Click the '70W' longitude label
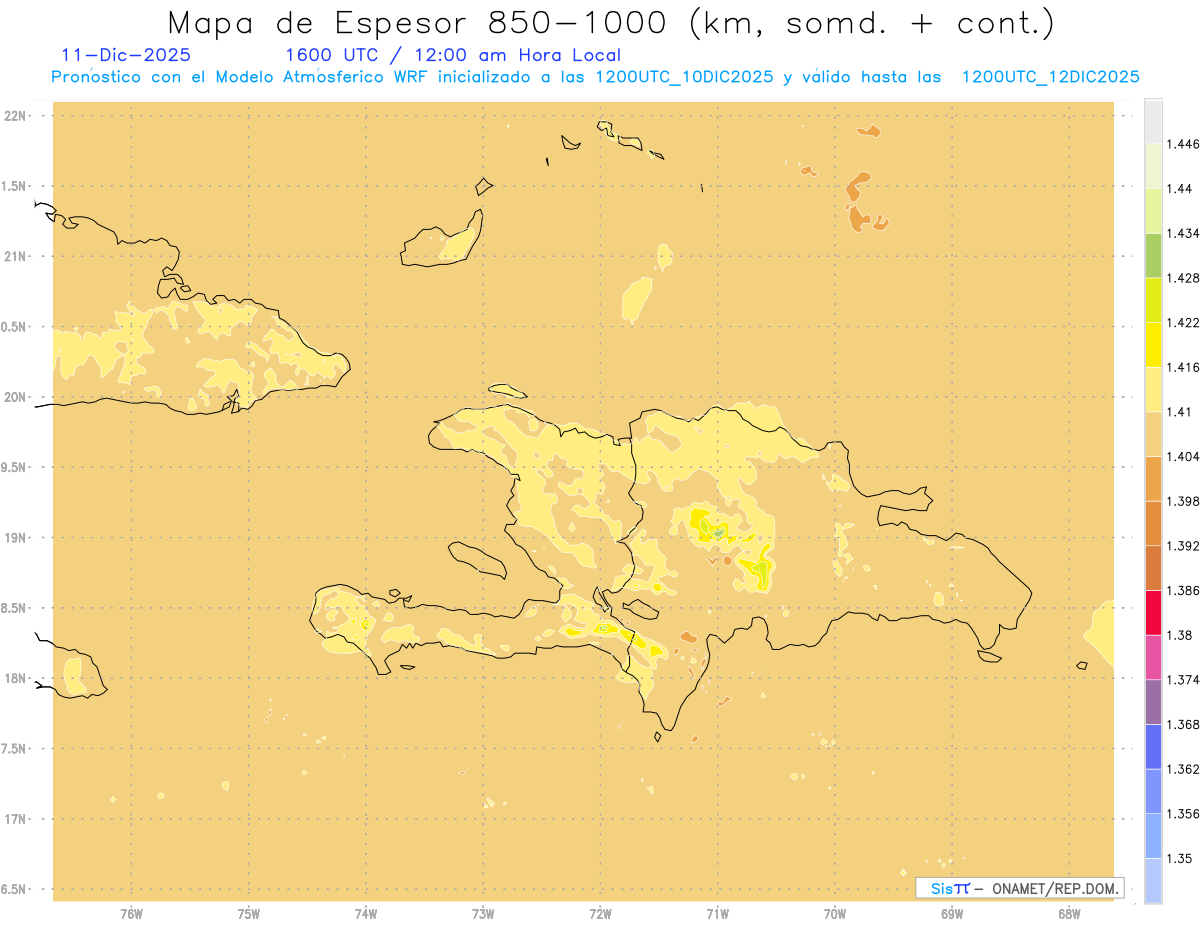 [835, 914]
